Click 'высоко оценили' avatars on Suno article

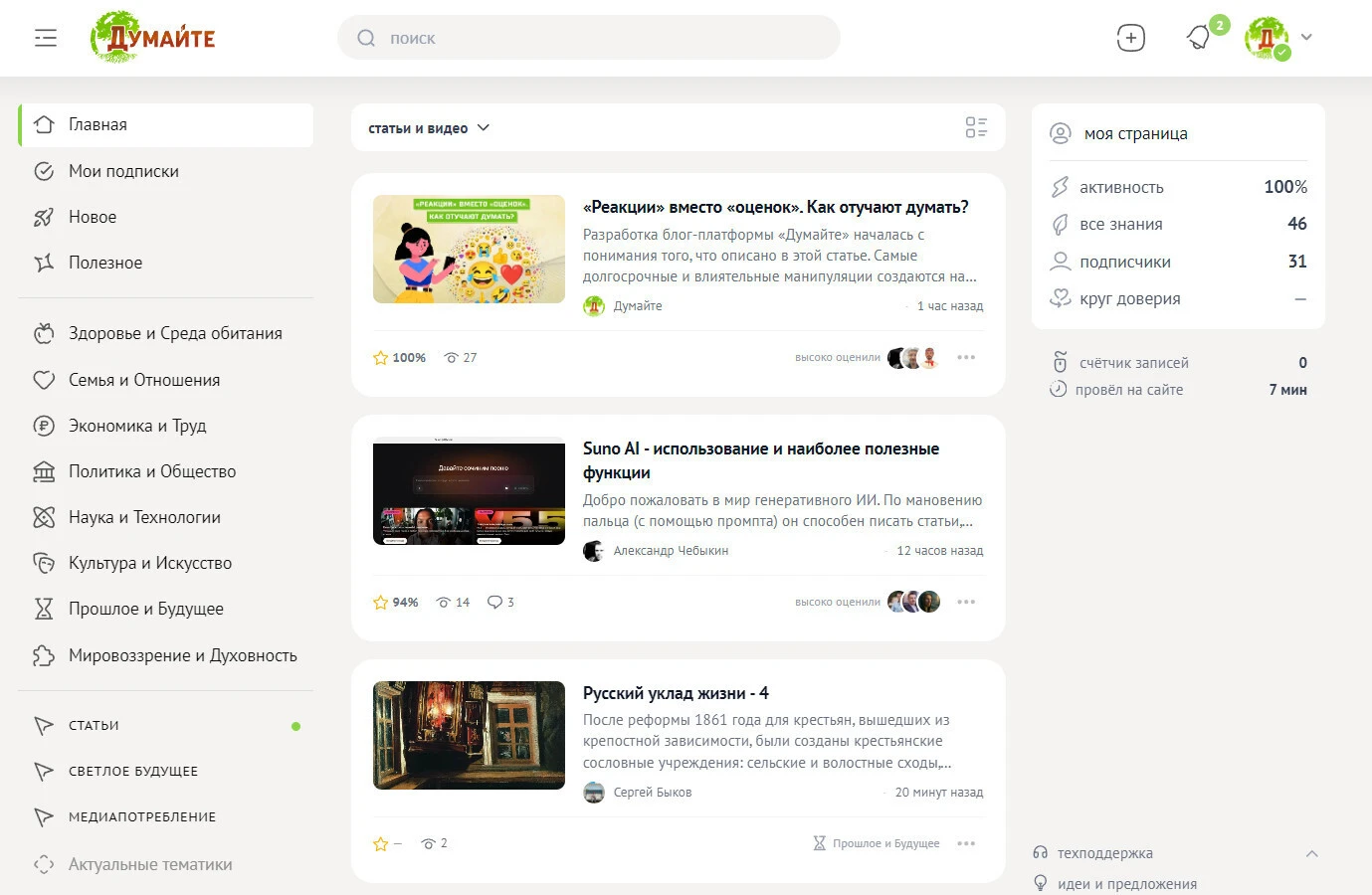(913, 603)
